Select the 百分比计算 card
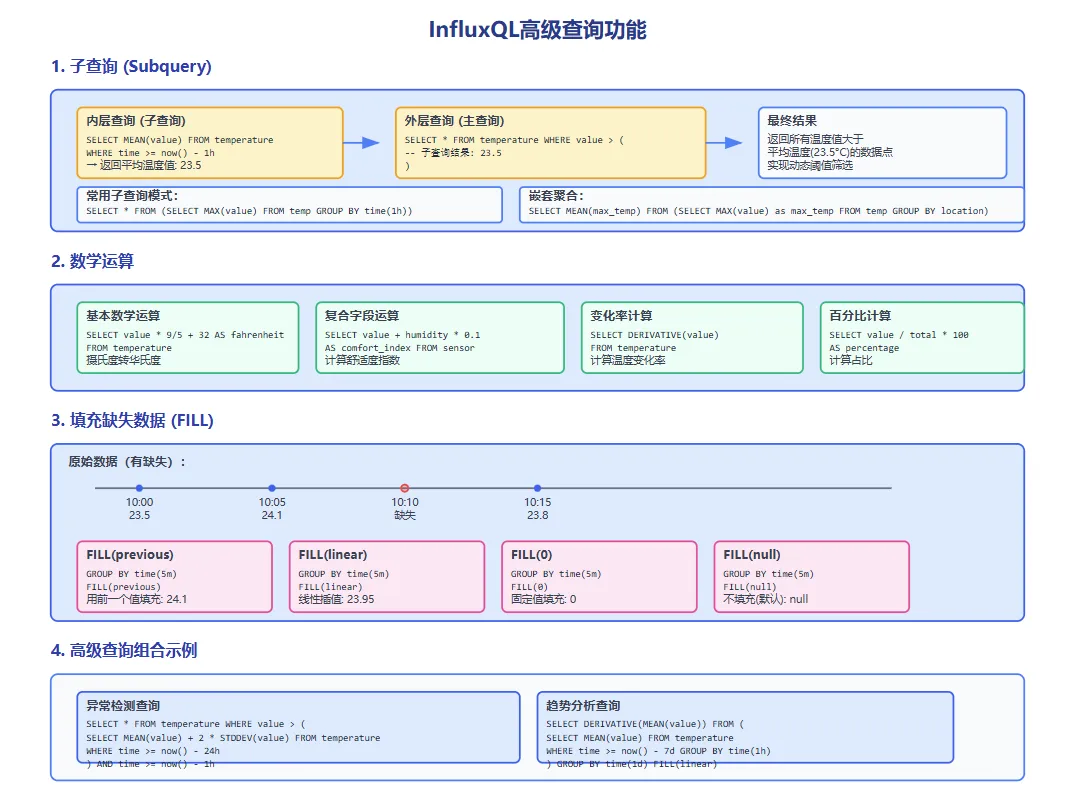The width and height of the screenshot is (1072, 798). pos(921,338)
